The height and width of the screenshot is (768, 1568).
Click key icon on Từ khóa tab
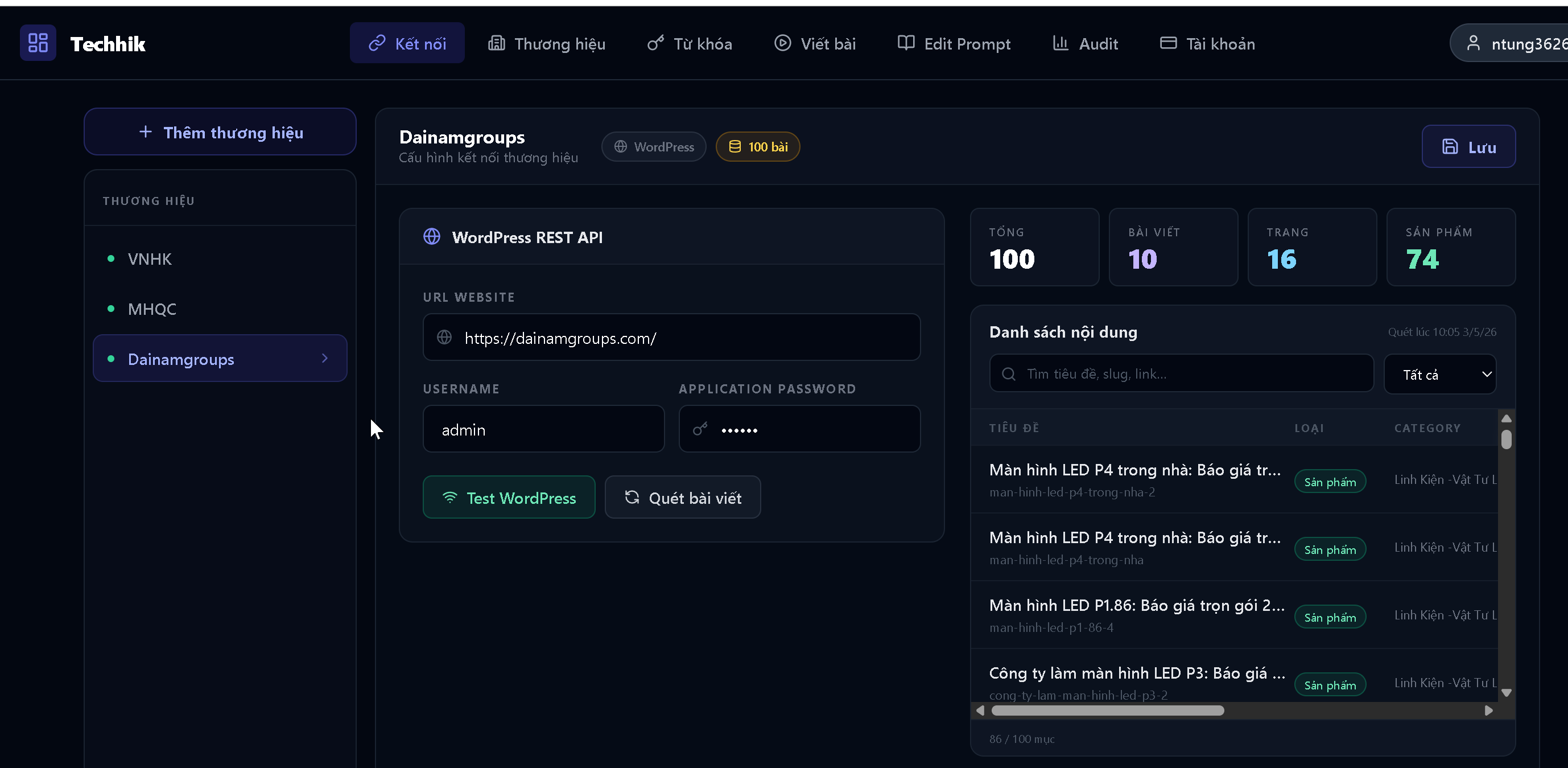[x=655, y=43]
